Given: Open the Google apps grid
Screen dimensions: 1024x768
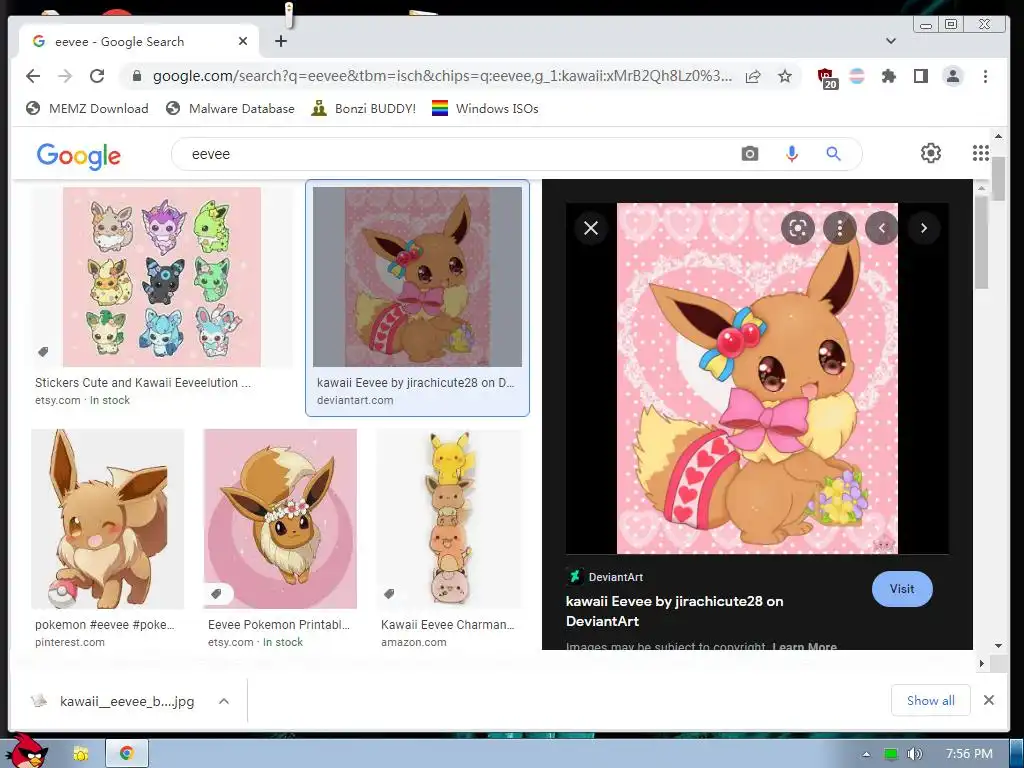Looking at the screenshot, I should (x=980, y=153).
